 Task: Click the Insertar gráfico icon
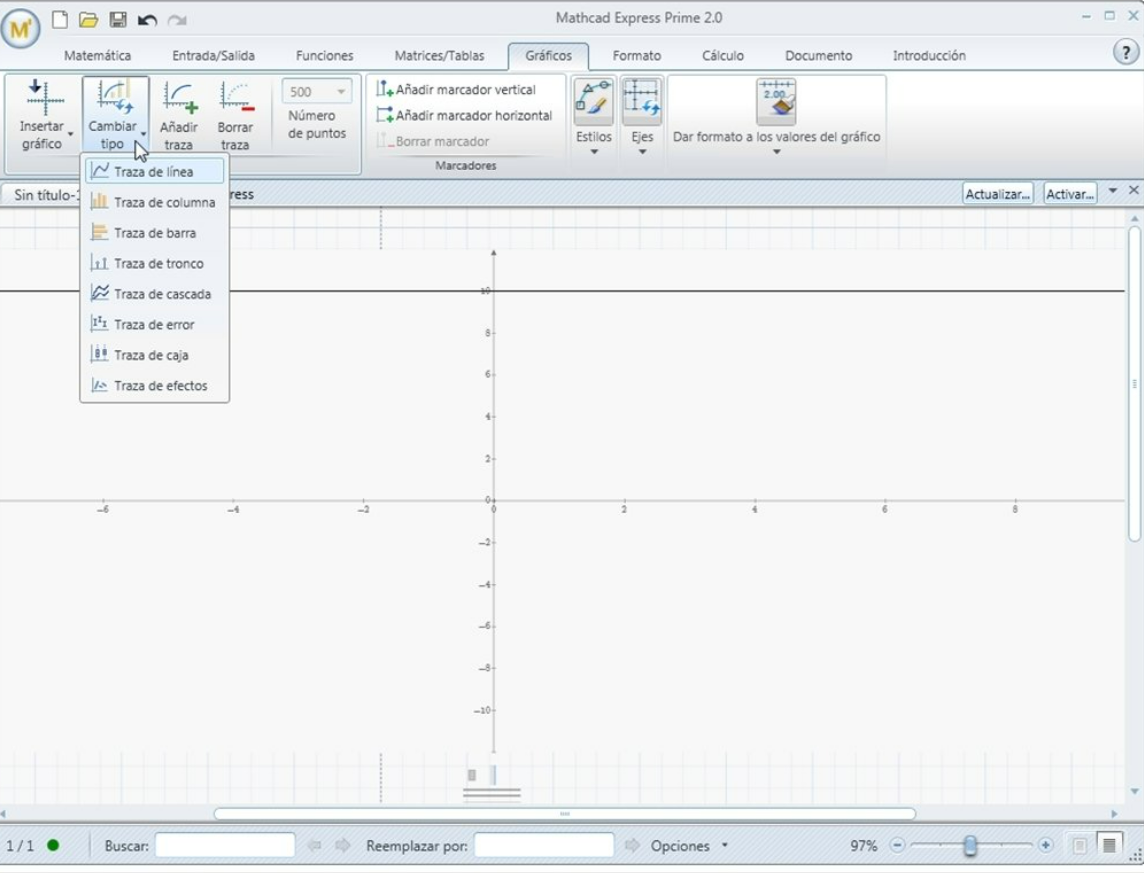(x=44, y=98)
